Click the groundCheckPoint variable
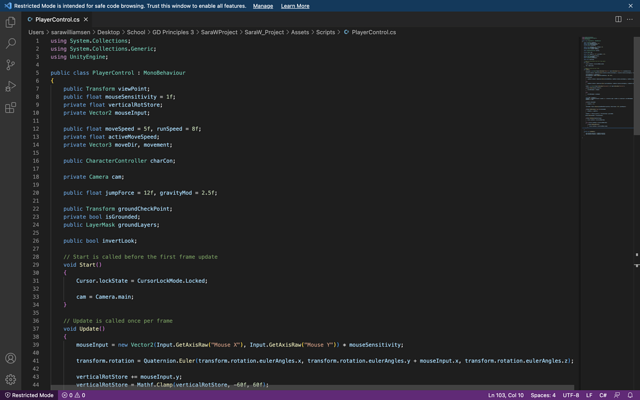This screenshot has height=400, width=640. click(145, 209)
